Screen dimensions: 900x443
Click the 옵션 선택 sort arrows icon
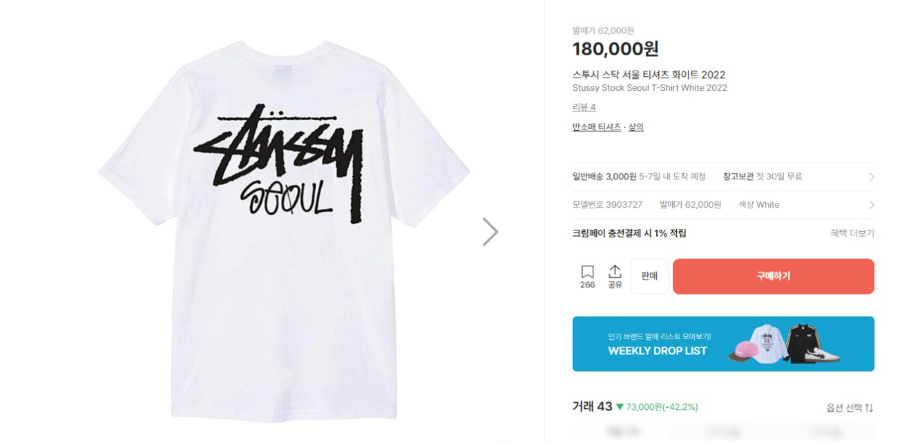[870, 408]
